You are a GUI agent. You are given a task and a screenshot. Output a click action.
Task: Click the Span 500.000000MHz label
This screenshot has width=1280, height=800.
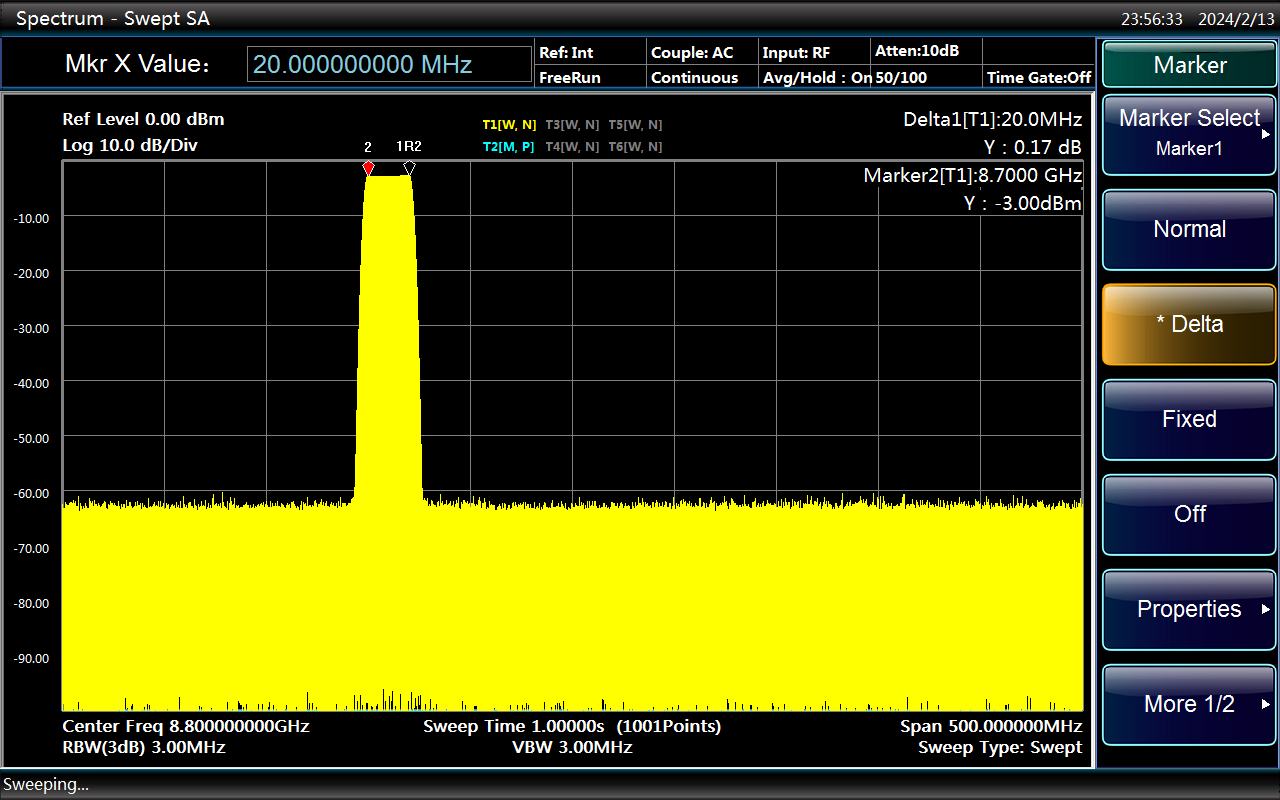(991, 726)
